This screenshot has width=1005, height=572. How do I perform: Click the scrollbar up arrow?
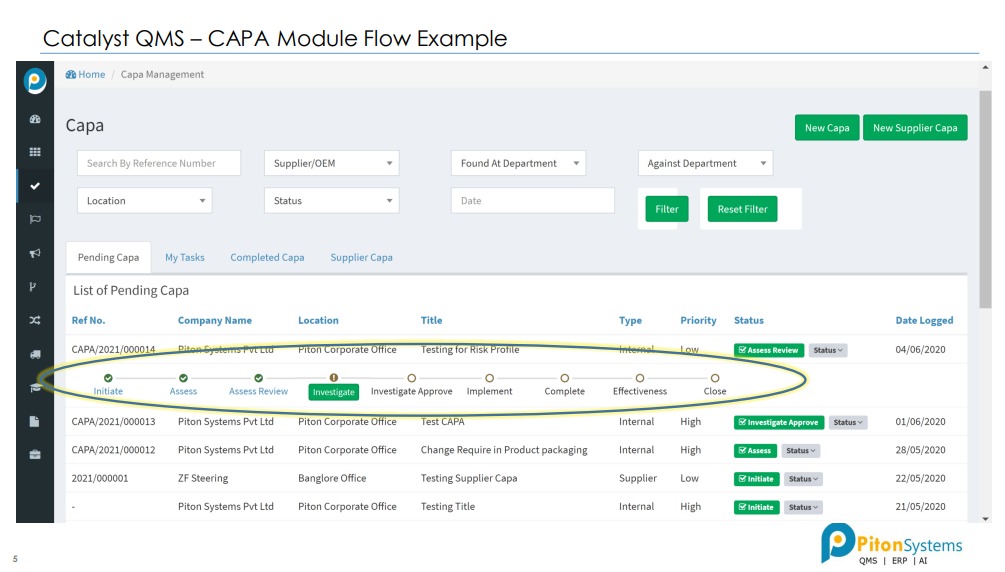pyautogui.click(x=985, y=67)
